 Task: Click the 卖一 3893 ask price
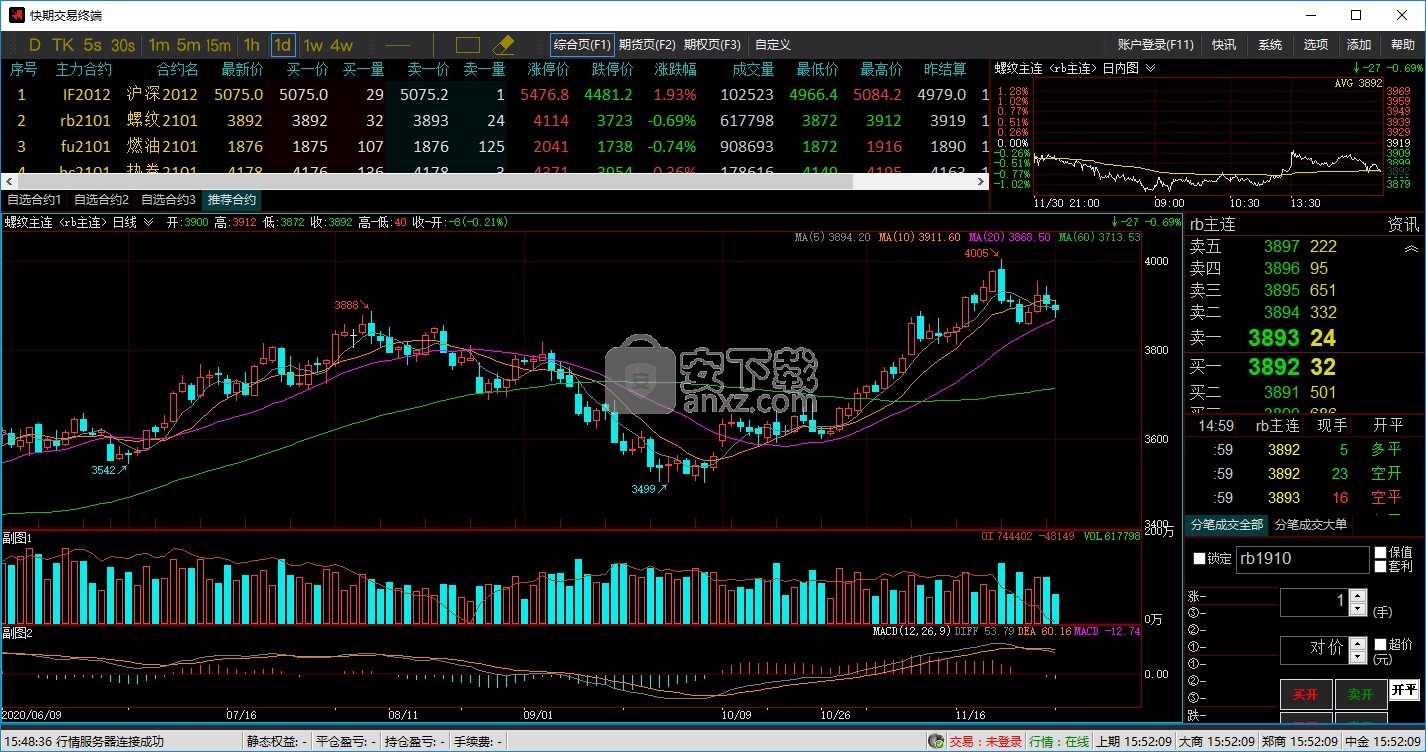(x=1274, y=338)
